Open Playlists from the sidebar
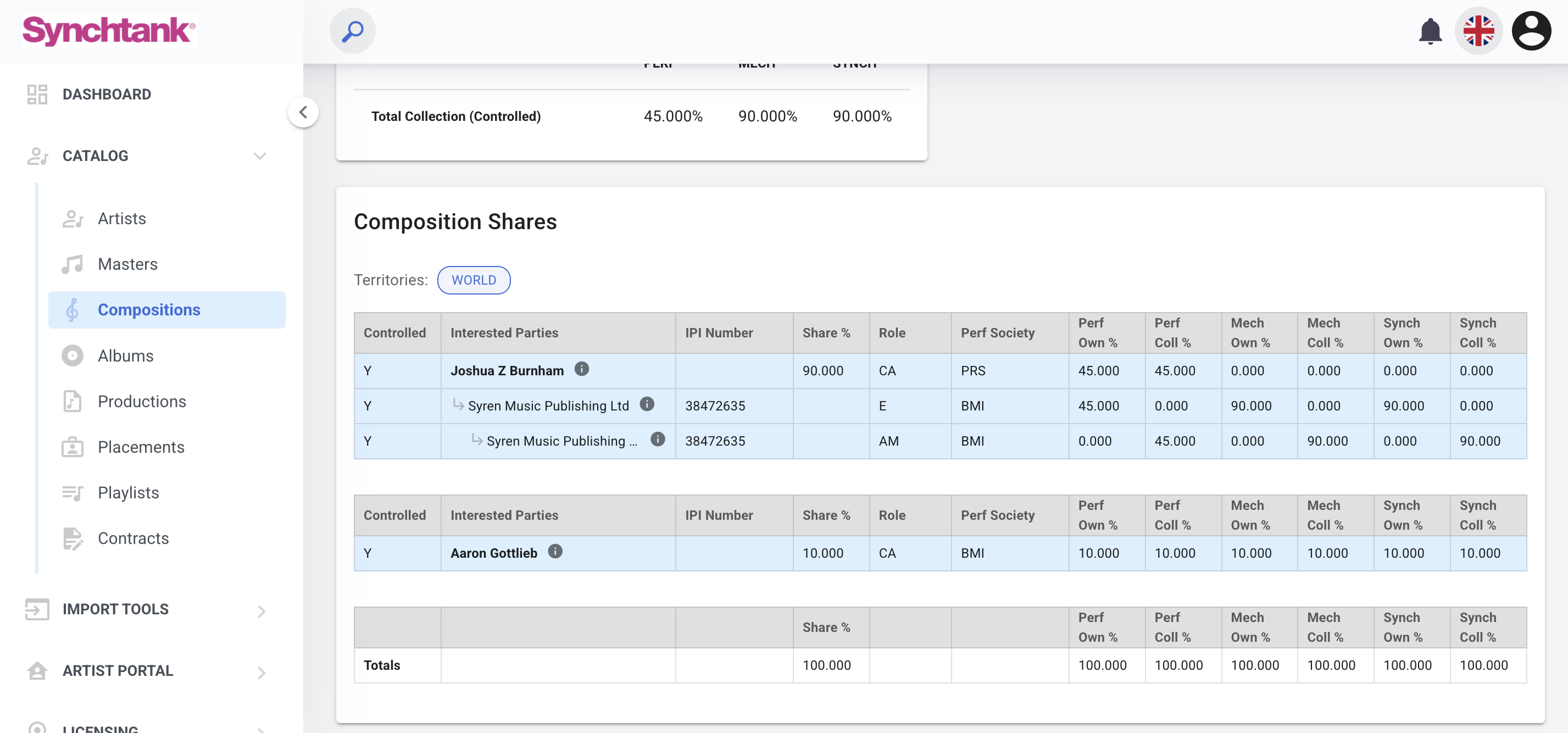Image resolution: width=1568 pixels, height=733 pixels. pos(128,492)
